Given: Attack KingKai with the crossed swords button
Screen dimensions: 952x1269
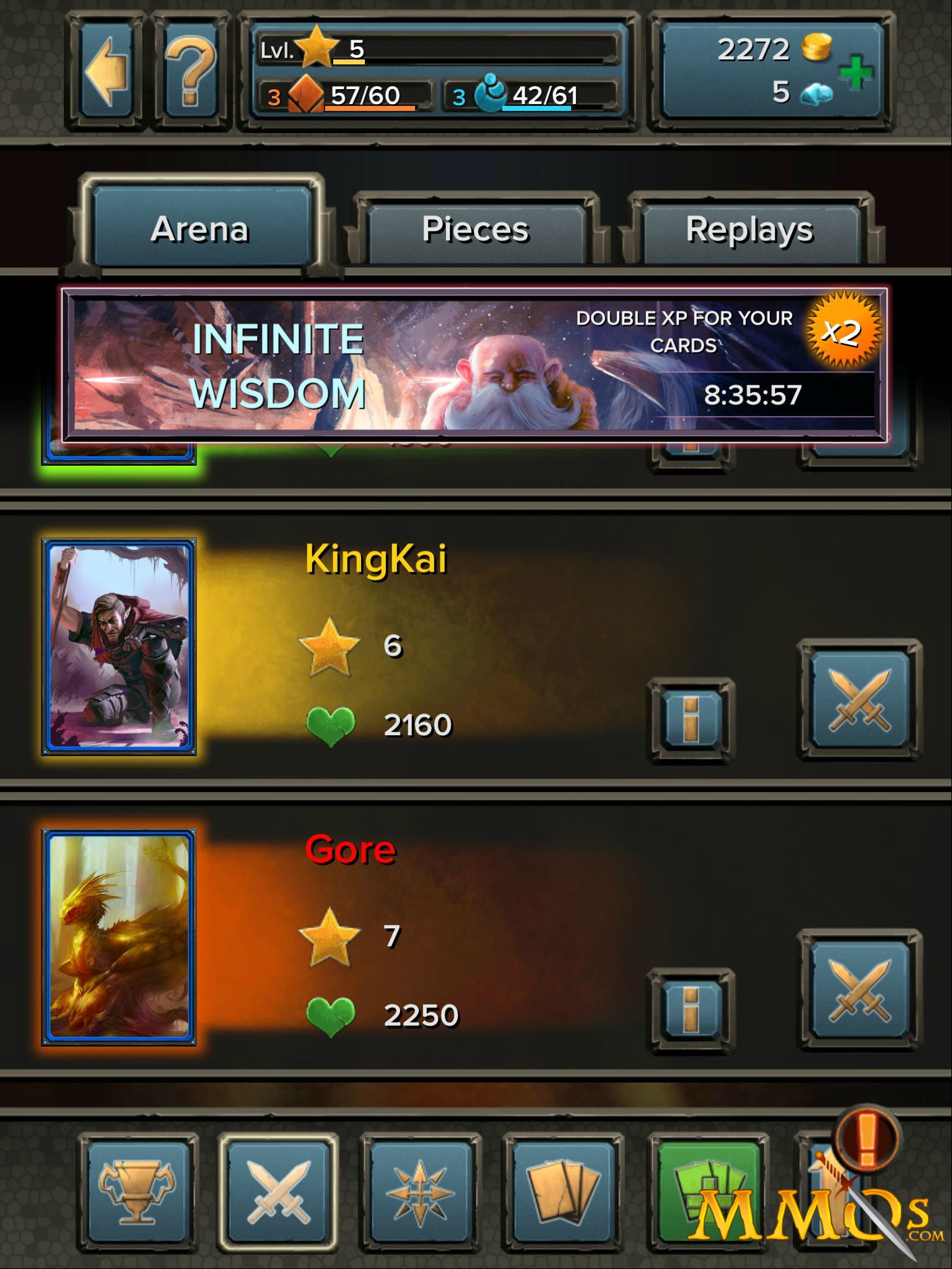Looking at the screenshot, I should click(x=859, y=700).
